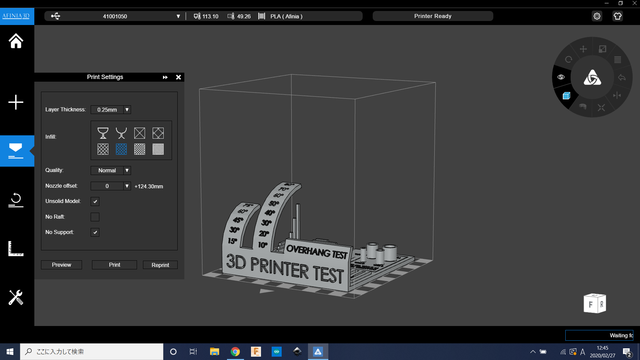Enable the No Raft checkbox
This screenshot has height=360, width=640.
(x=95, y=217)
